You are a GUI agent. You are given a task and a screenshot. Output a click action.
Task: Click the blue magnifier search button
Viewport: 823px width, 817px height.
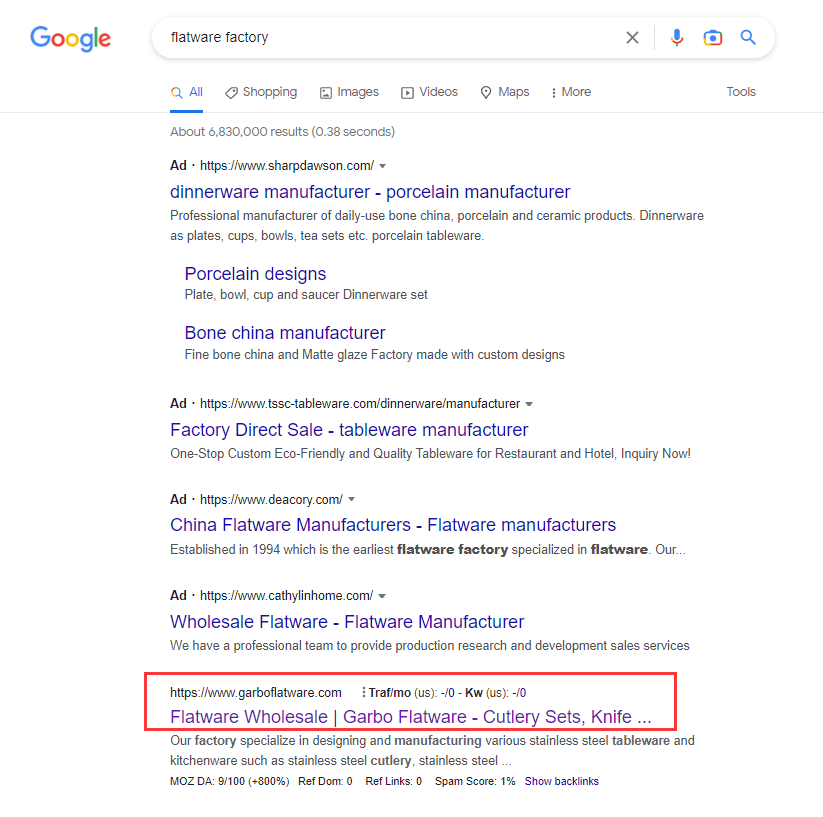[x=748, y=37]
